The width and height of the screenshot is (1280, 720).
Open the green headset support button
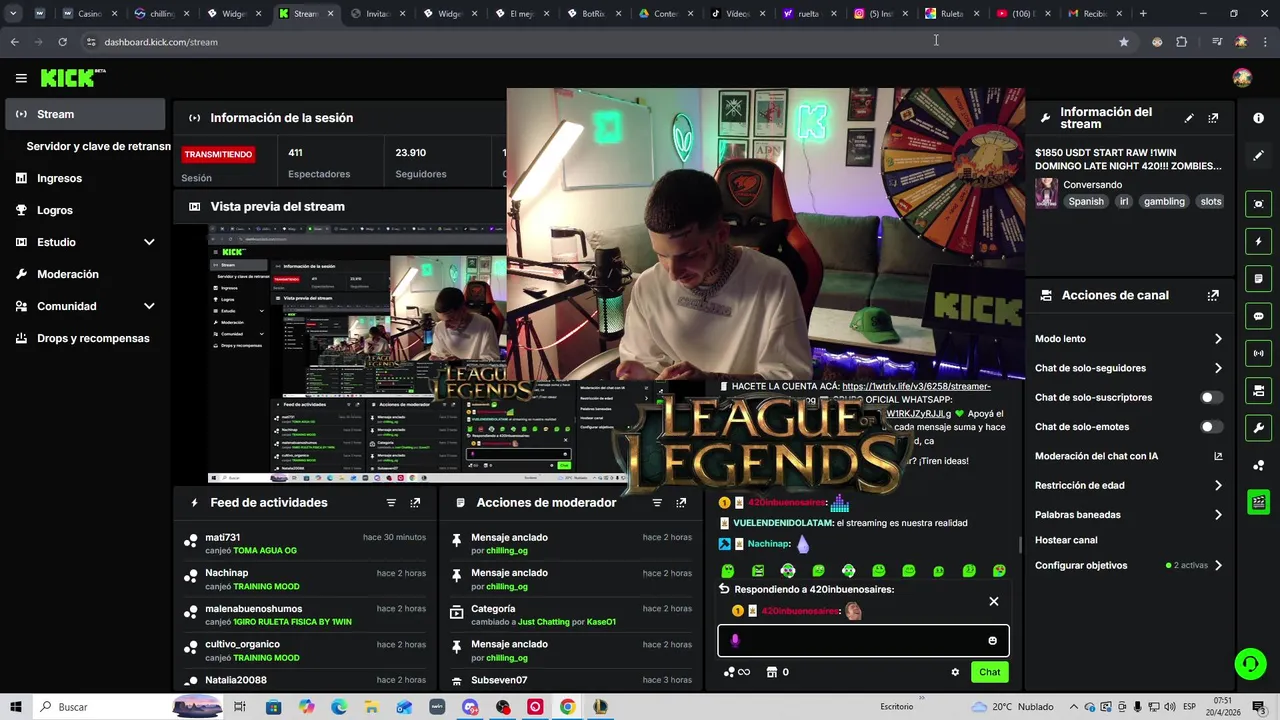tap(1249, 663)
